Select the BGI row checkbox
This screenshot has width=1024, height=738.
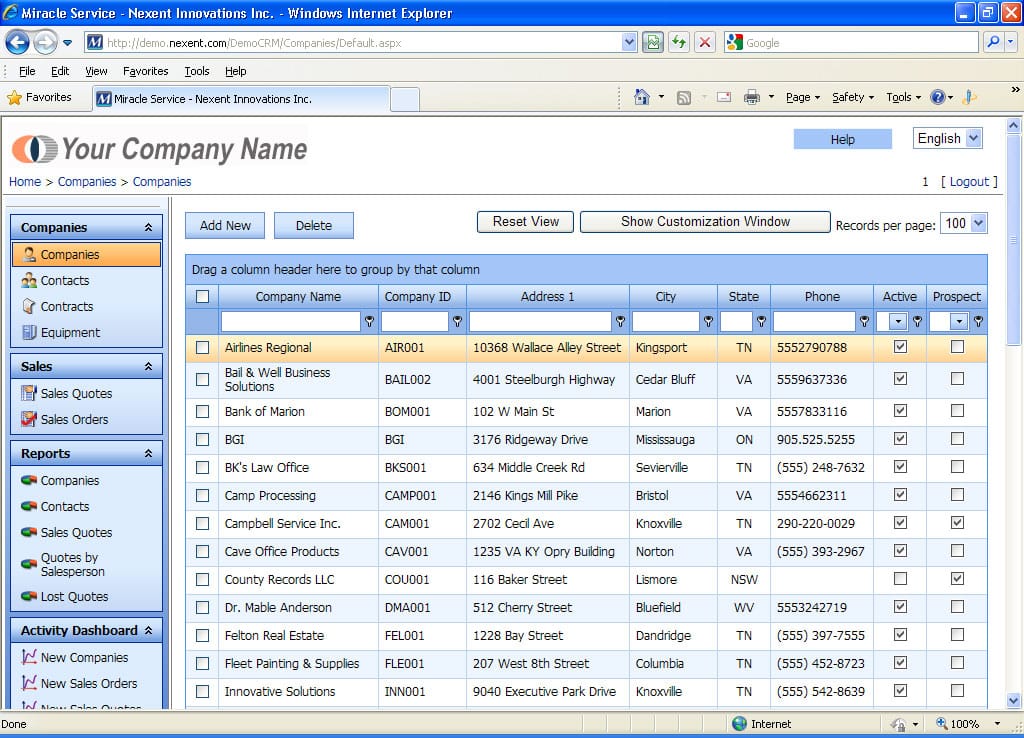click(202, 440)
